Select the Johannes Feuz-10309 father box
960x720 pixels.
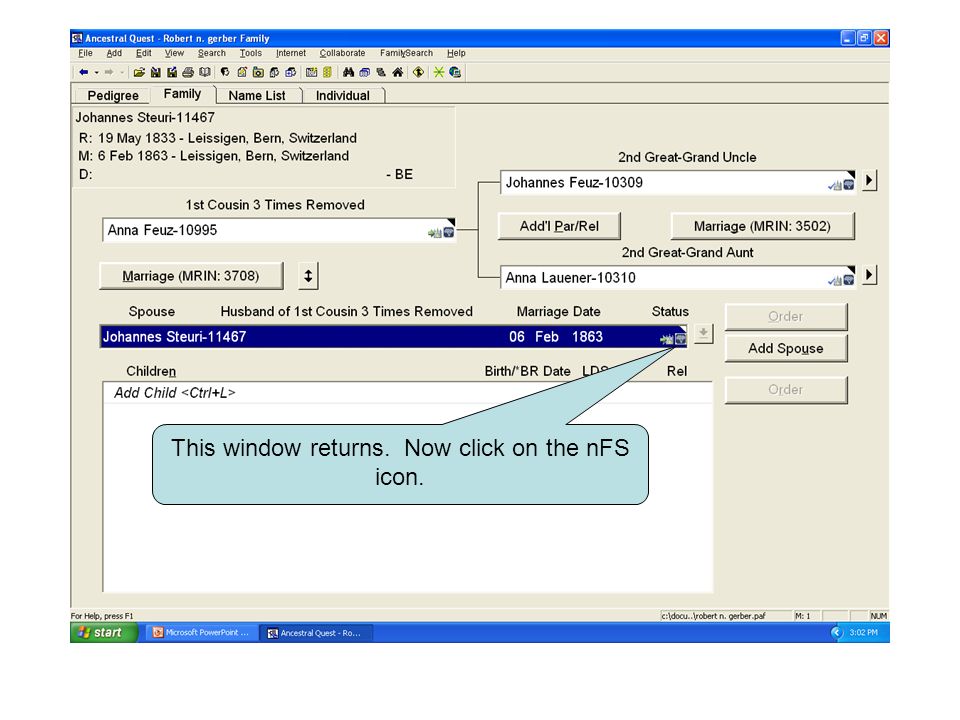[678, 182]
